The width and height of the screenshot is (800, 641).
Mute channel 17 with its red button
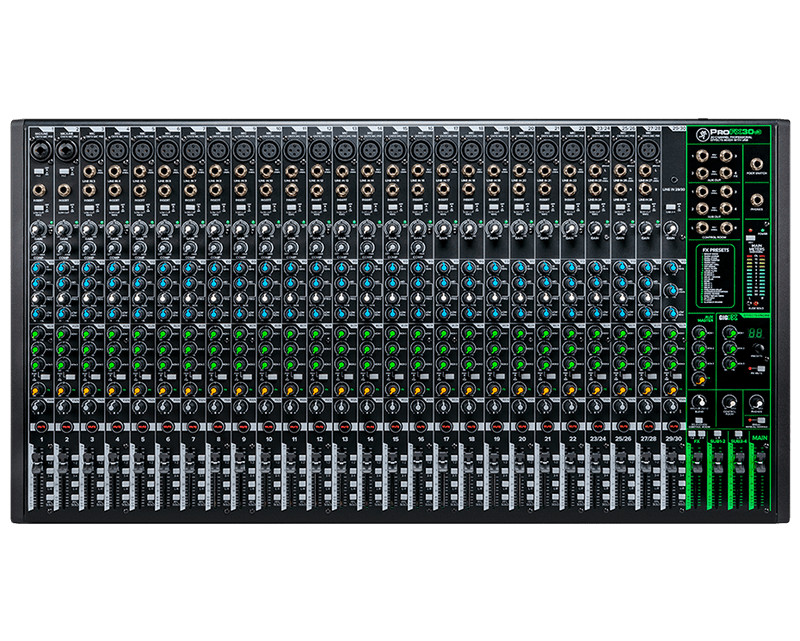coord(446,426)
